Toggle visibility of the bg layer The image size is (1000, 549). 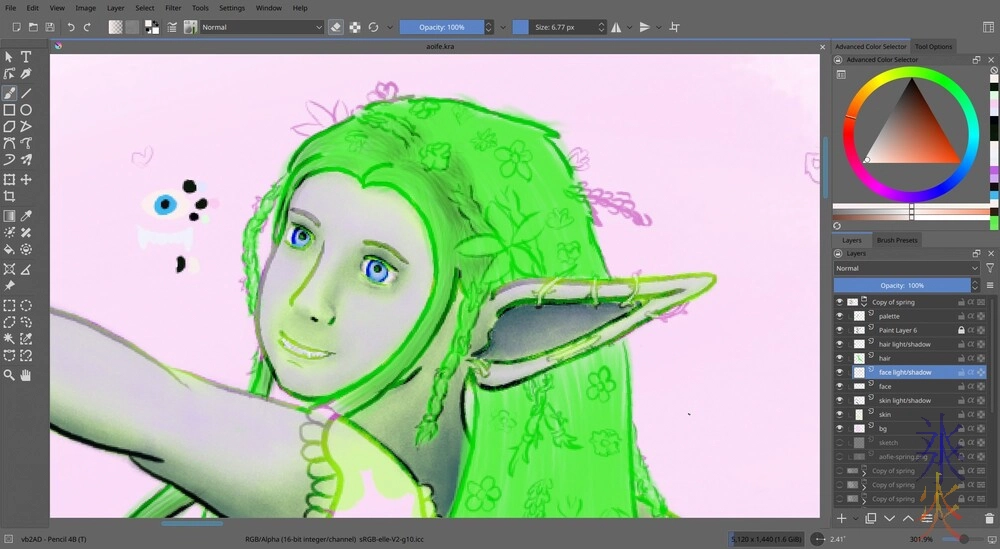839,428
